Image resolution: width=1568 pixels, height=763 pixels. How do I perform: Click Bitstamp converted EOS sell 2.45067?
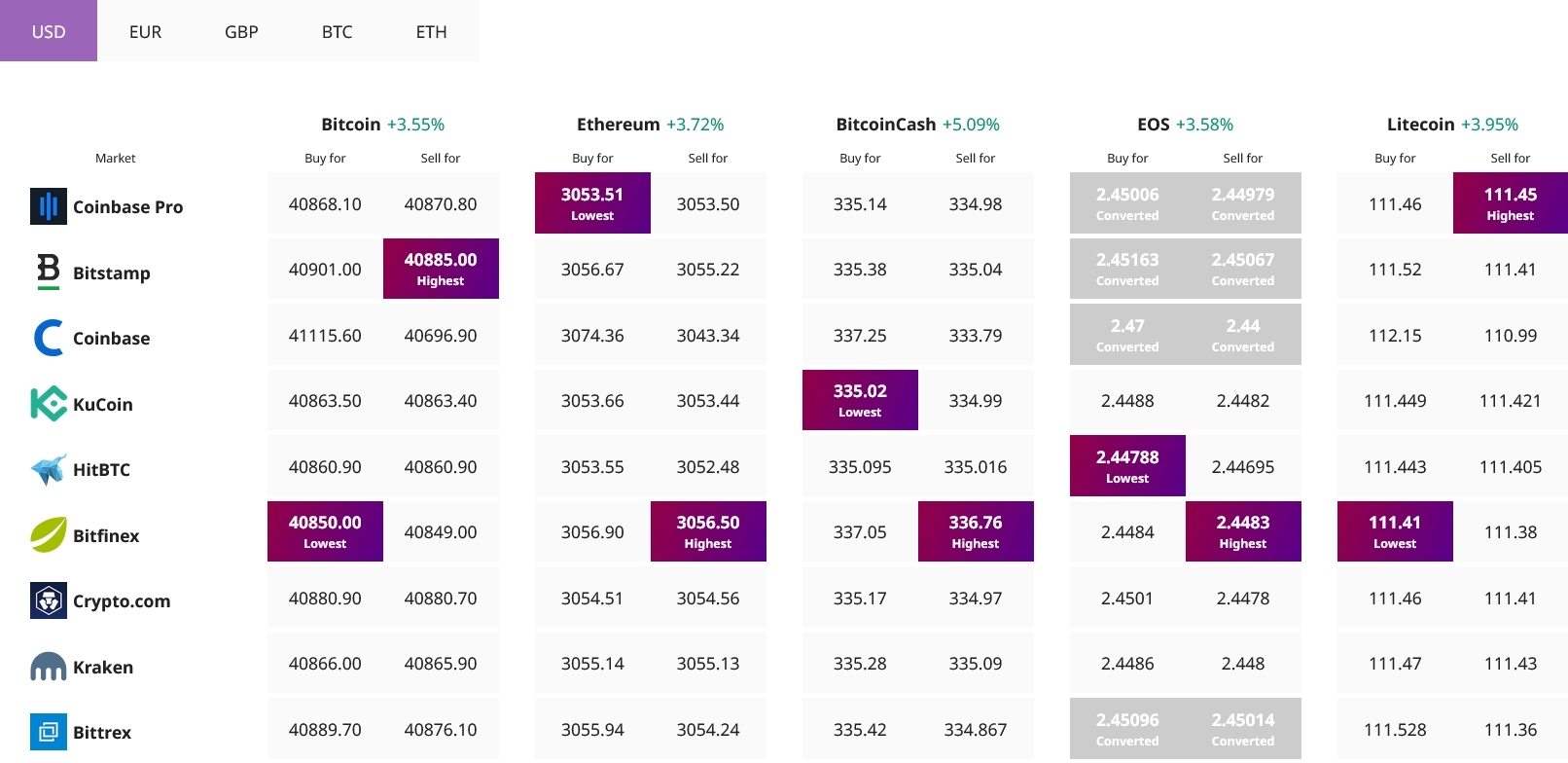[1243, 269]
